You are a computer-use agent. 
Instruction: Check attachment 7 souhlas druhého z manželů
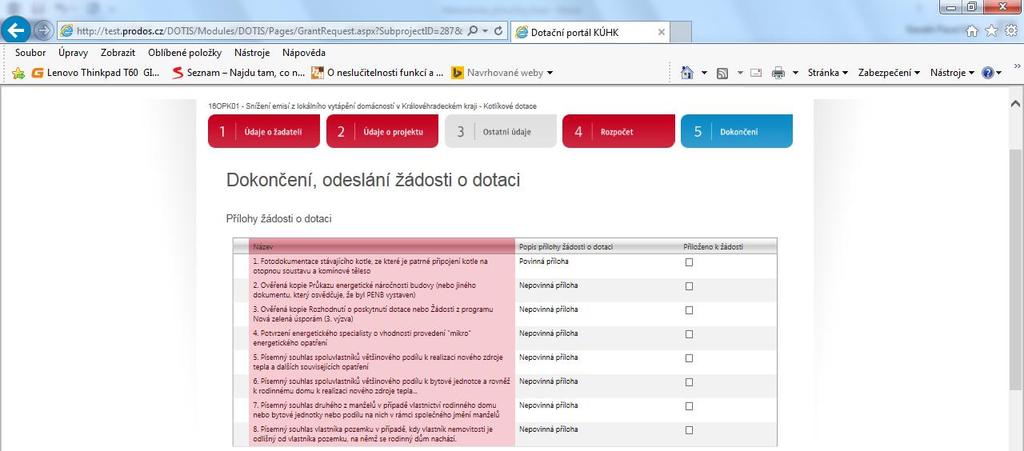(x=689, y=406)
